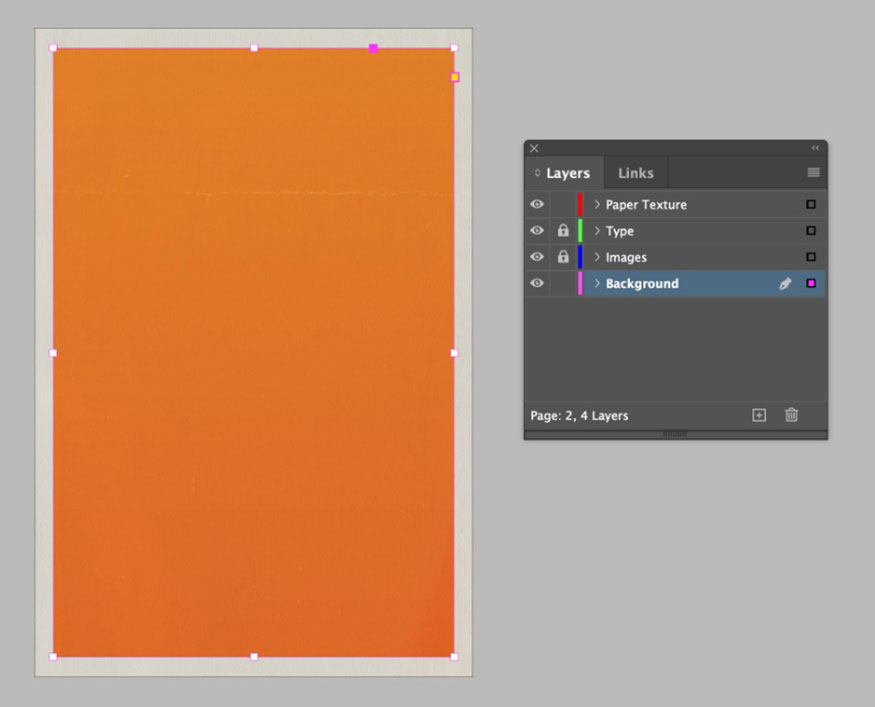Click the bottom-right corner handle of the orange frame
The width and height of the screenshot is (875, 707).
point(454,657)
